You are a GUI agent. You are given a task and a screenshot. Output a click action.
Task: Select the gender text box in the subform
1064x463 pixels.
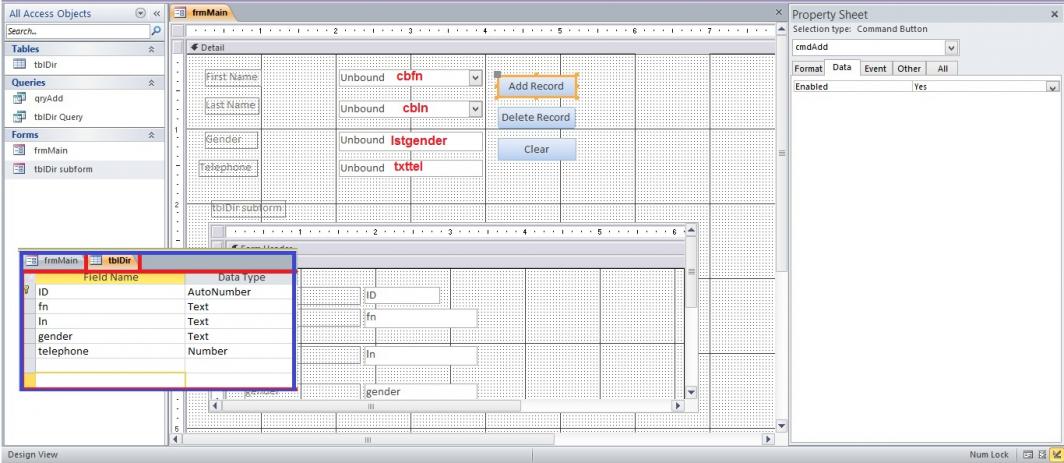(420, 392)
